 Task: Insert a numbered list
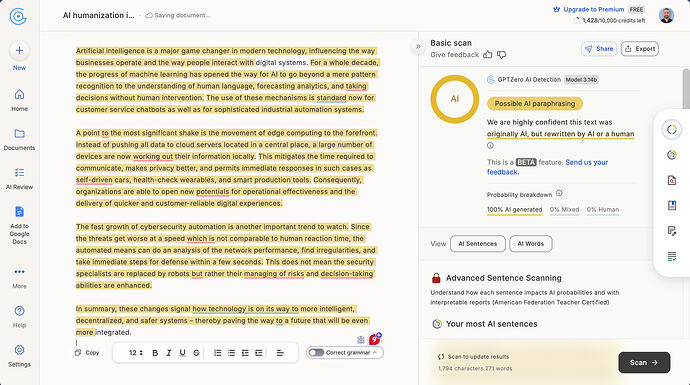click(x=217, y=353)
